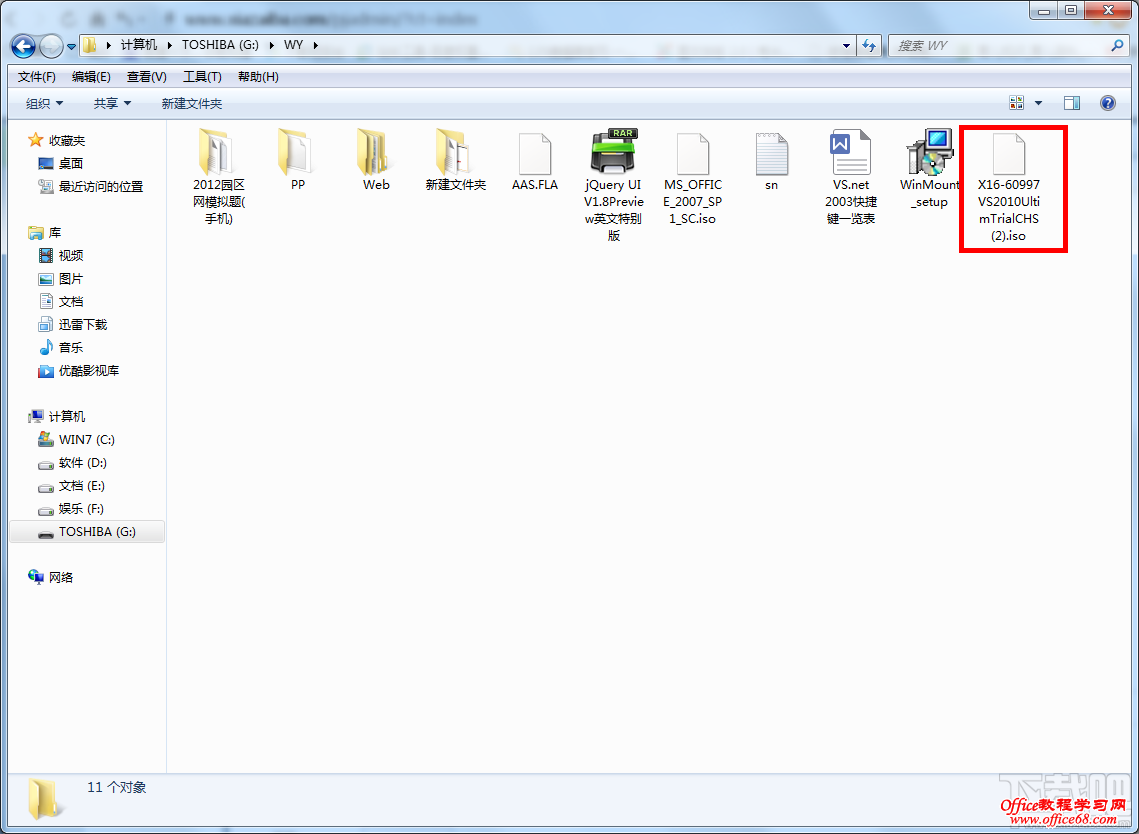1139x834 pixels.
Task: Select the 文档 (E:) drive
Action: (72, 485)
